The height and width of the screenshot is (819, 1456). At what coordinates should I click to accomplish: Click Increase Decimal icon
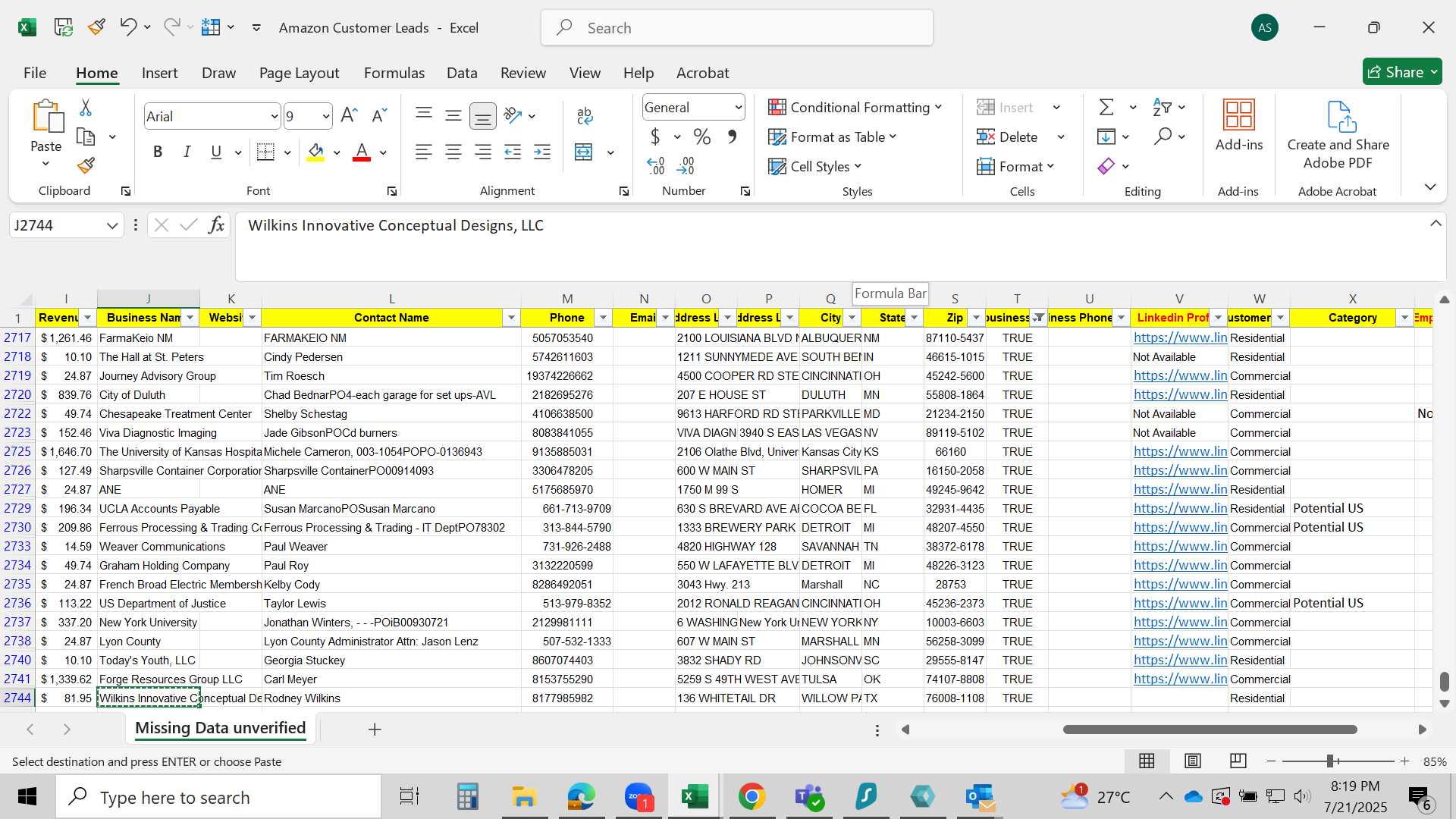pos(656,165)
